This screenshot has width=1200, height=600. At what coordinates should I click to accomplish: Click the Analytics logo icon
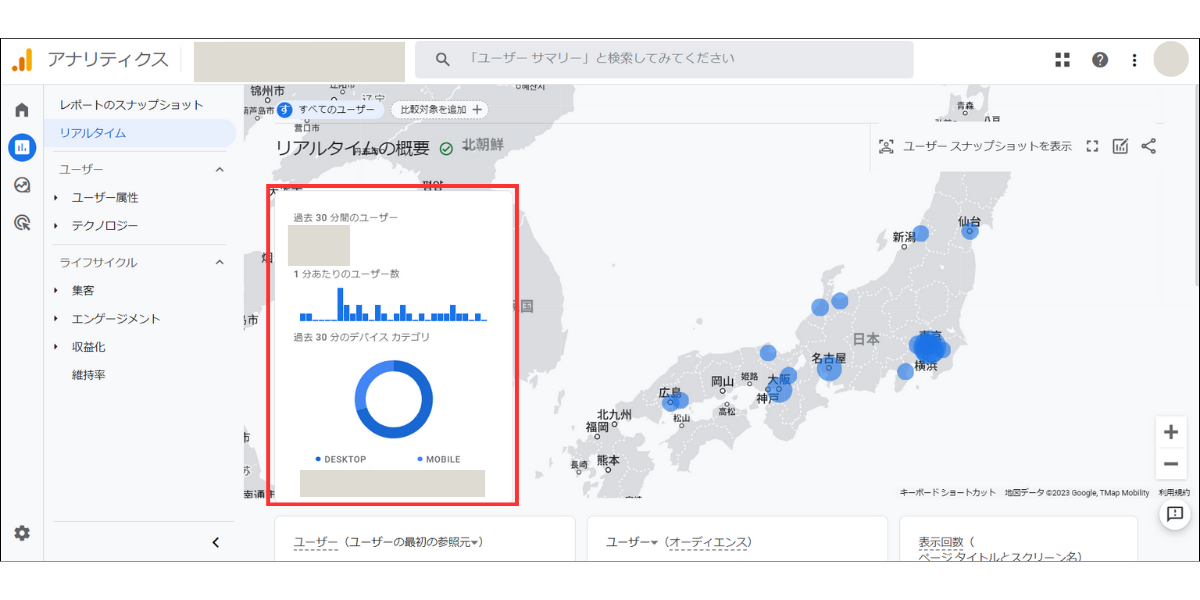click(22, 60)
